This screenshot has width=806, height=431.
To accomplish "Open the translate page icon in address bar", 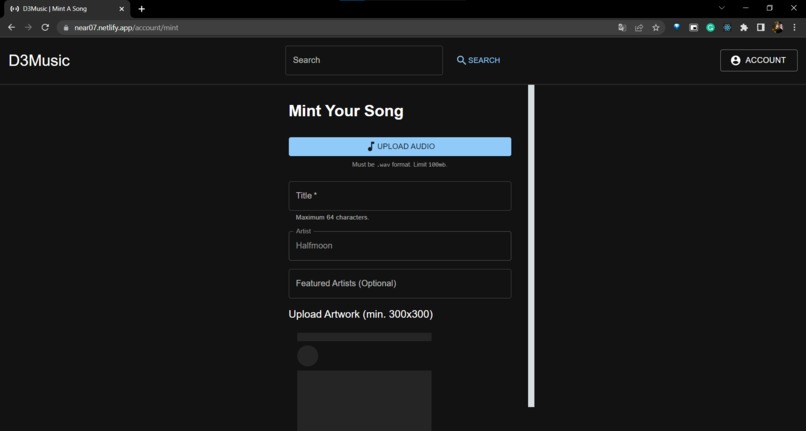I will (x=622, y=28).
